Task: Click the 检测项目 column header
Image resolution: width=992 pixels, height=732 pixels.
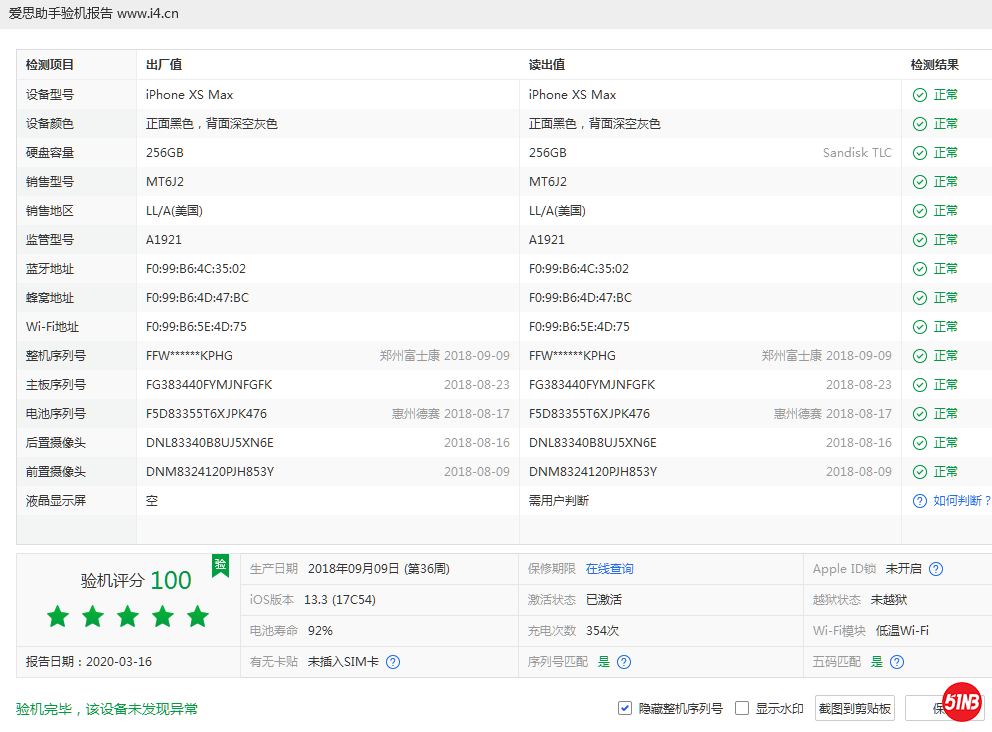Action: tap(50, 65)
